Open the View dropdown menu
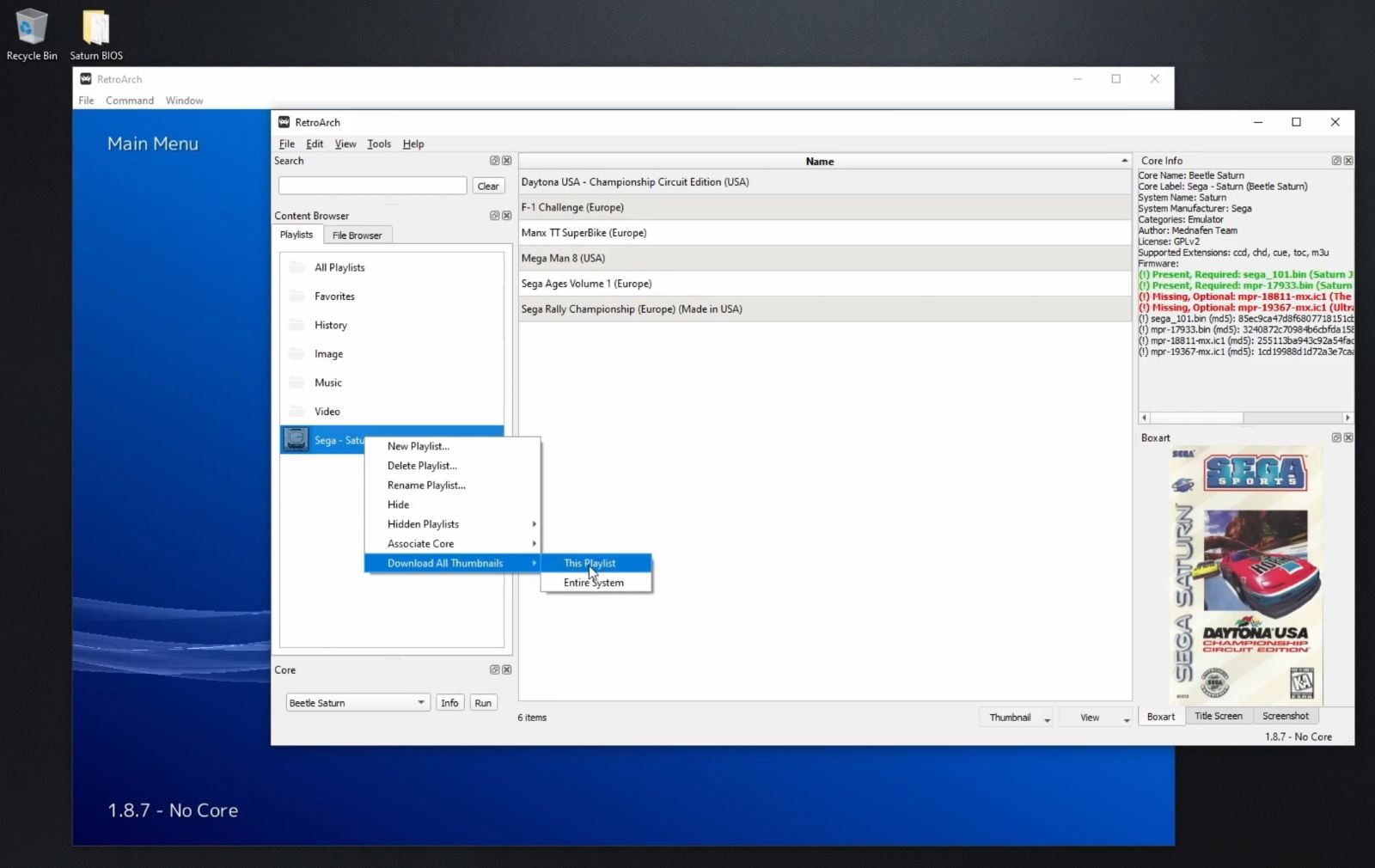The image size is (1375, 868). pos(1097,718)
